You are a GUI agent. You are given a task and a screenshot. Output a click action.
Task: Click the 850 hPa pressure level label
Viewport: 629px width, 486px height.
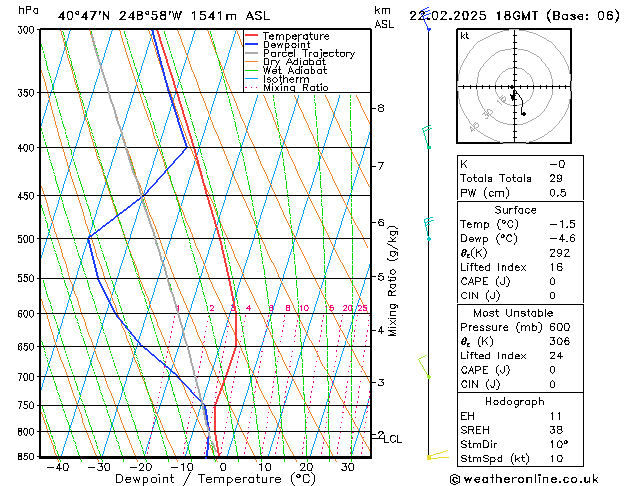(x=28, y=457)
